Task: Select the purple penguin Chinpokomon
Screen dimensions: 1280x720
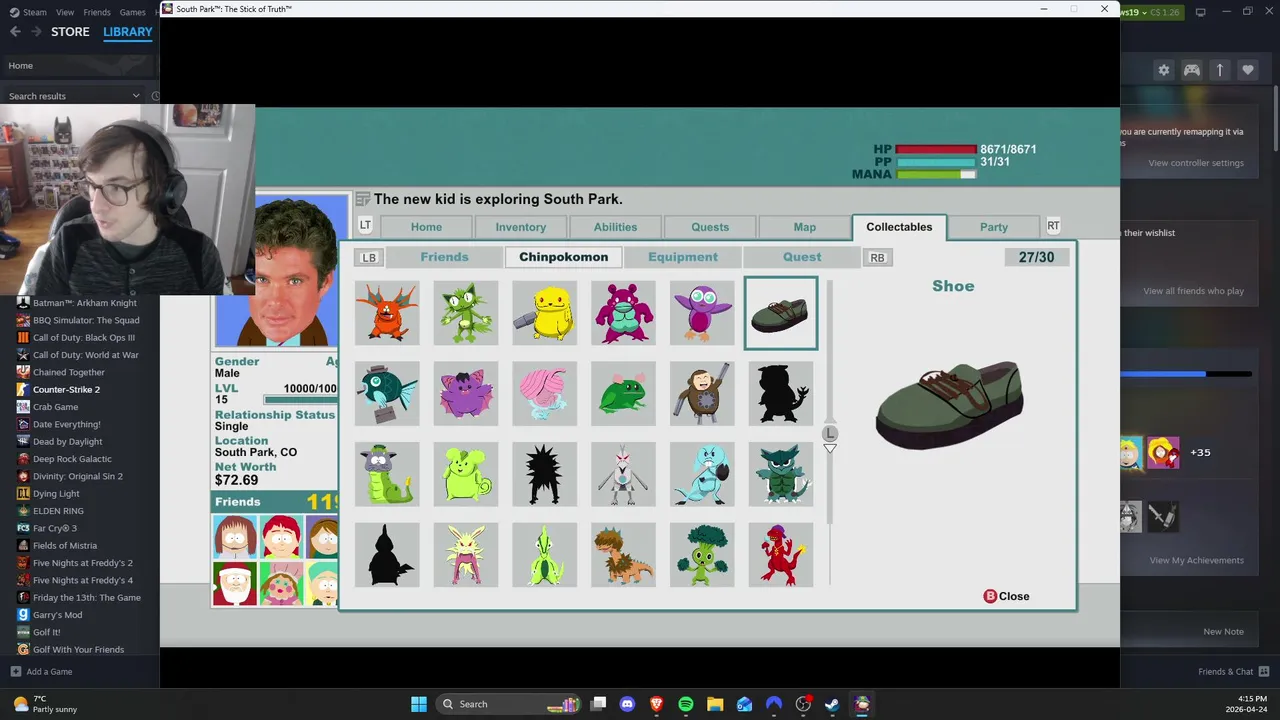Action: tap(702, 313)
